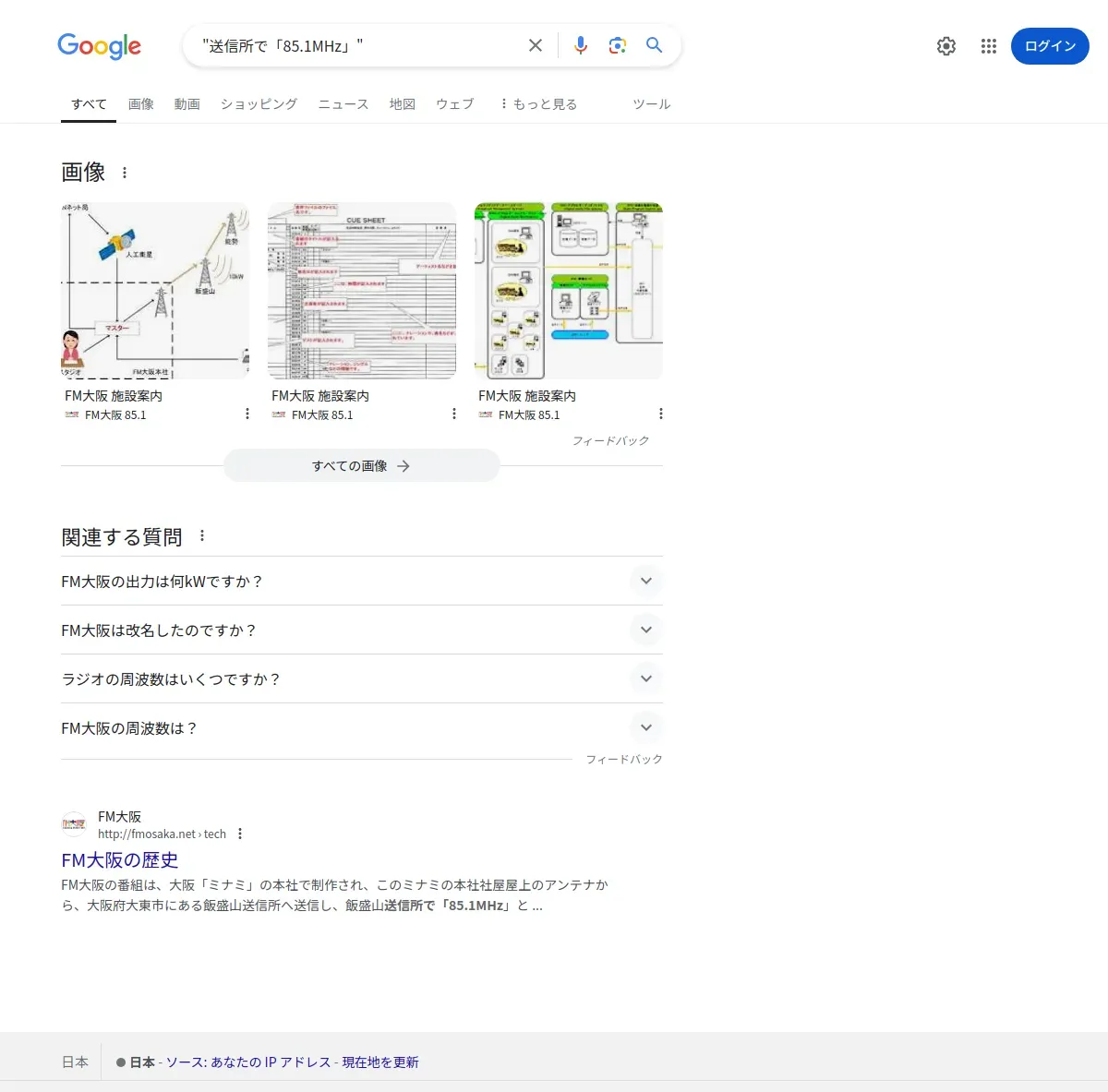The width and height of the screenshot is (1108, 1092).
Task: Click 現在地を更新 in the footer
Action: point(380,1062)
